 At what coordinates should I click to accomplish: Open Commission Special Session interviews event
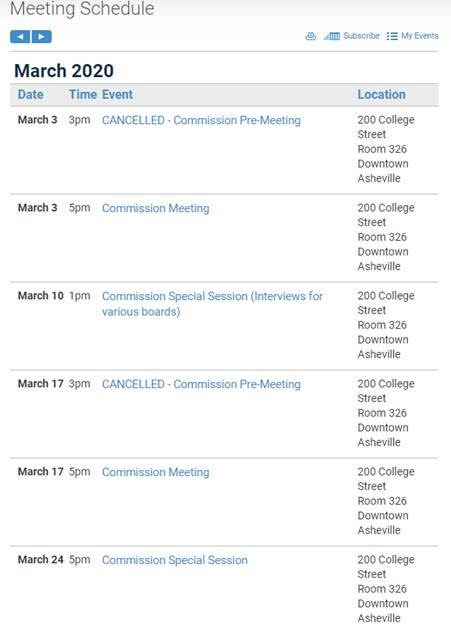point(212,304)
